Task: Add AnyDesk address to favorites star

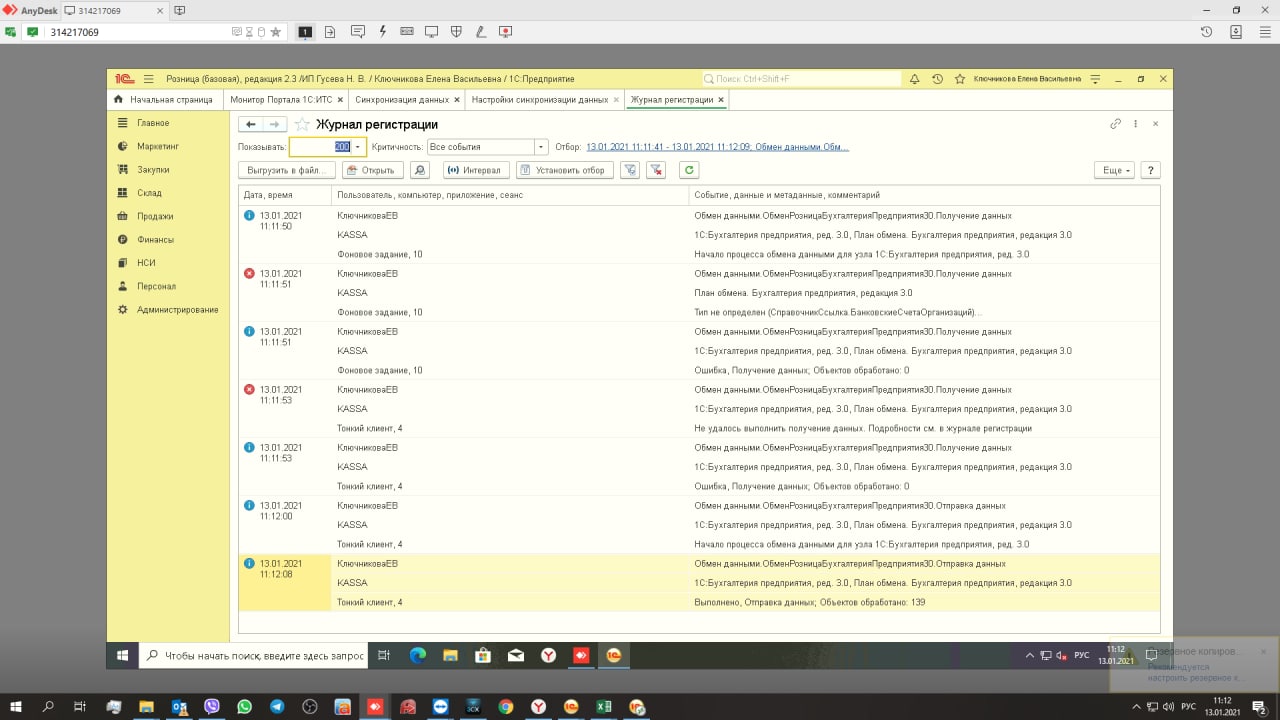Action: [276, 32]
